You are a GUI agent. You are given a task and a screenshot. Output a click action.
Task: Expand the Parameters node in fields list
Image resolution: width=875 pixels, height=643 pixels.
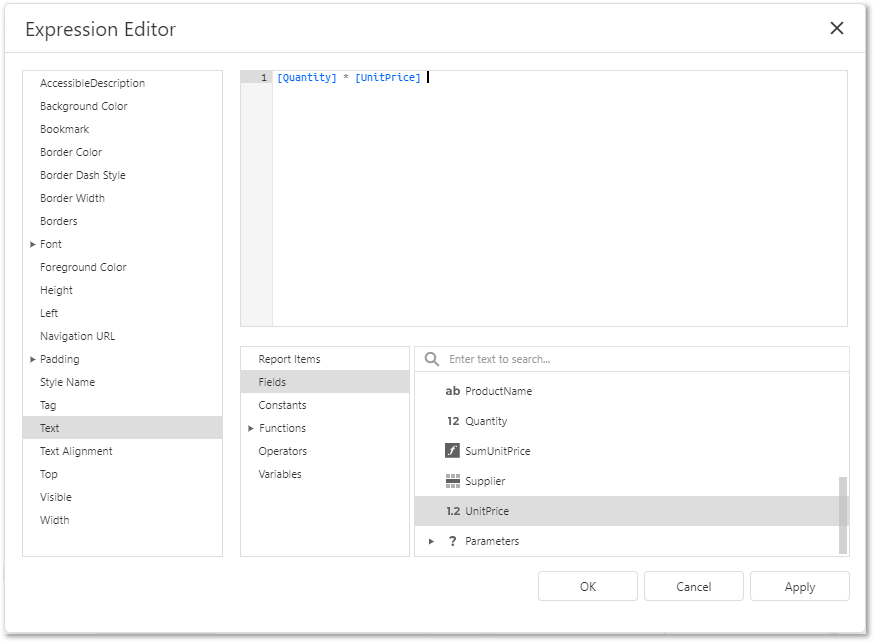tap(431, 541)
